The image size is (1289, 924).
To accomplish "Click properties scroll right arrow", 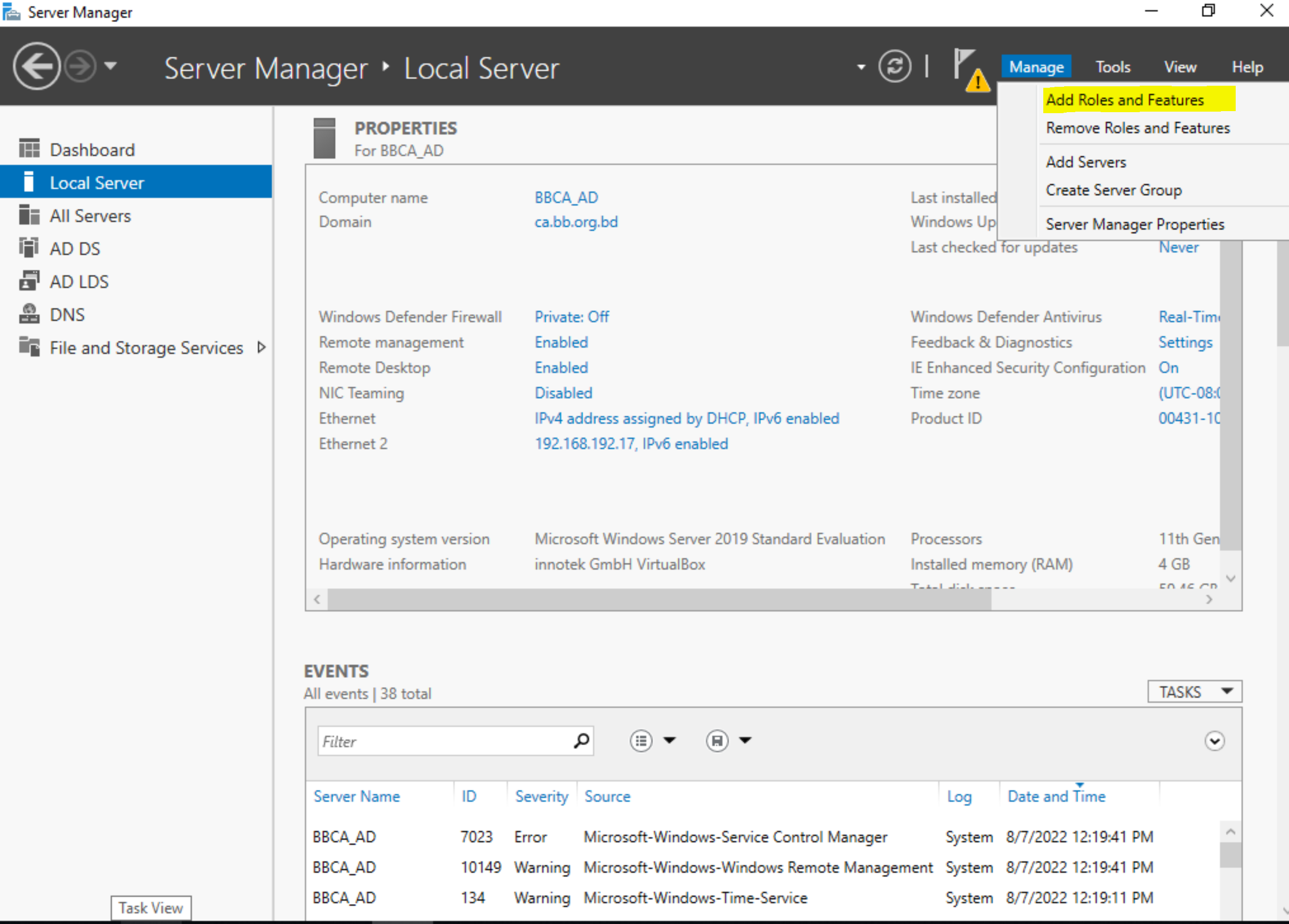I will (1209, 599).
